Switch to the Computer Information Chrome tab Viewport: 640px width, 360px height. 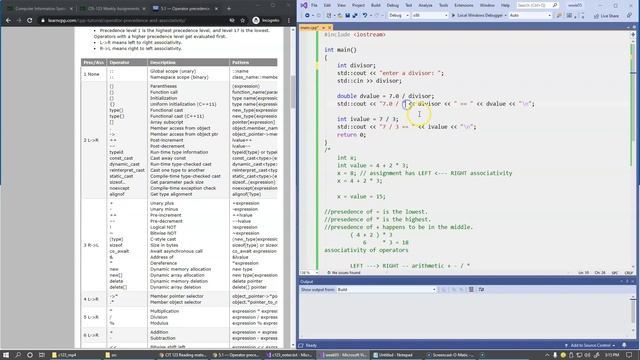pyautogui.click(x=40, y=9)
